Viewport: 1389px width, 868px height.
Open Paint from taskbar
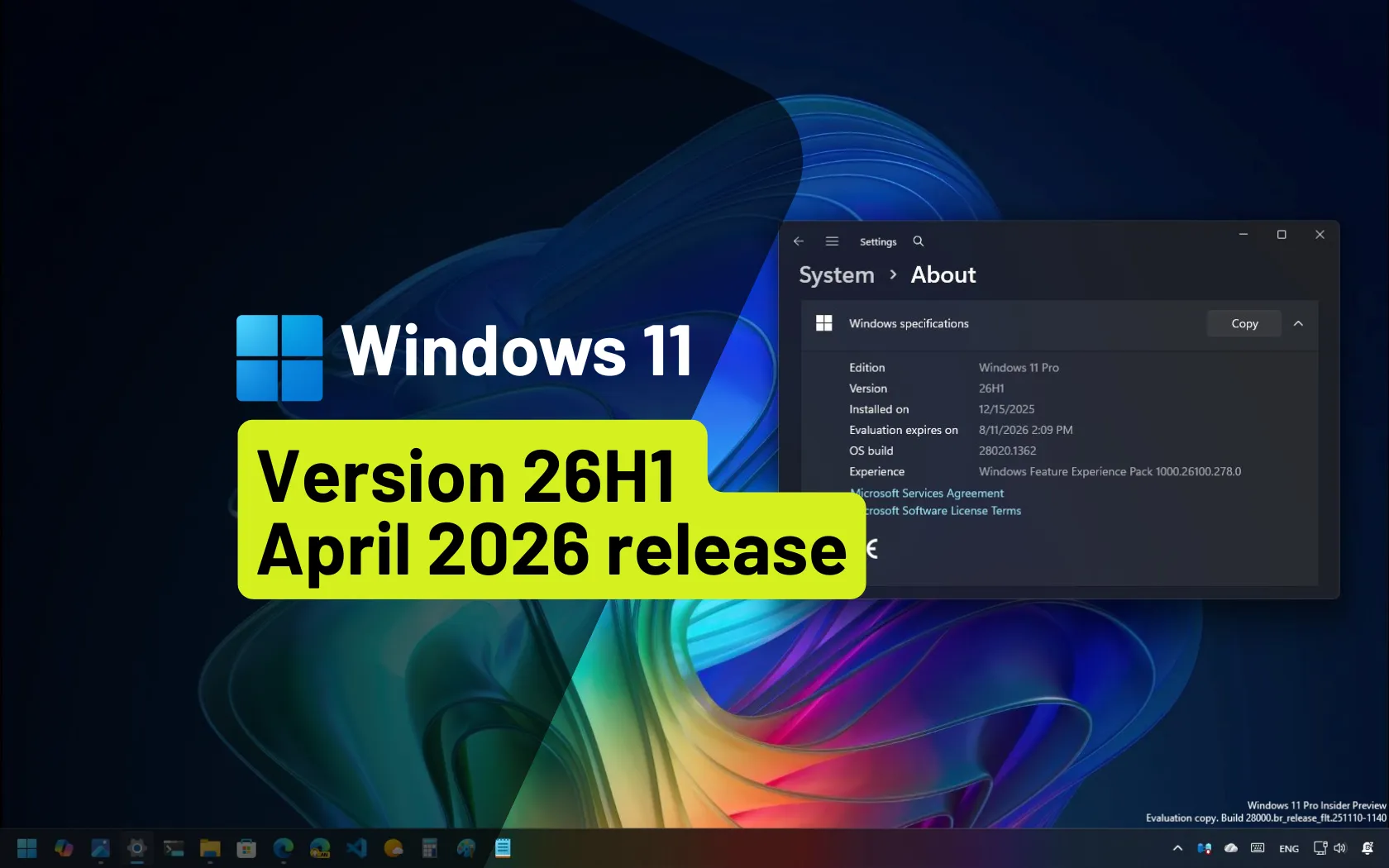465,848
